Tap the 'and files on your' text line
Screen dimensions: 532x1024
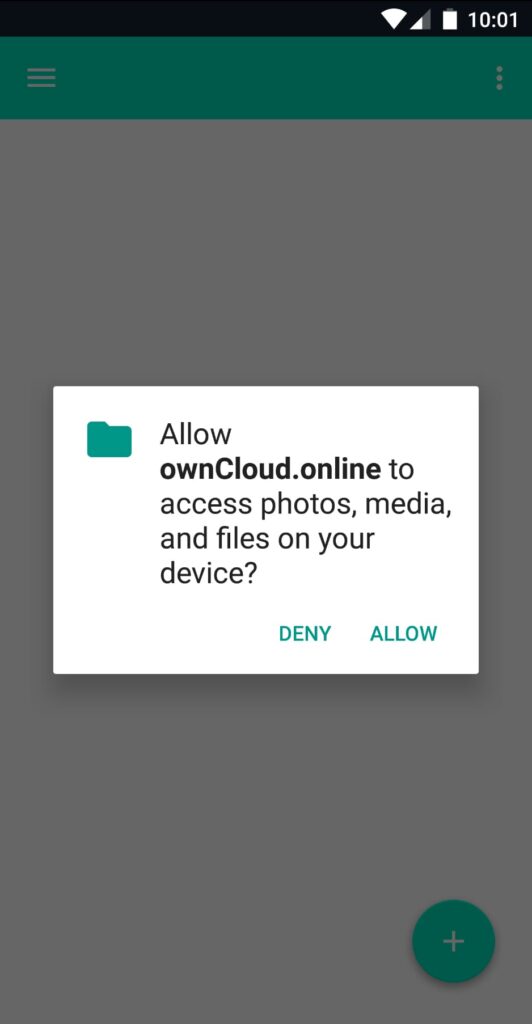tap(267, 539)
